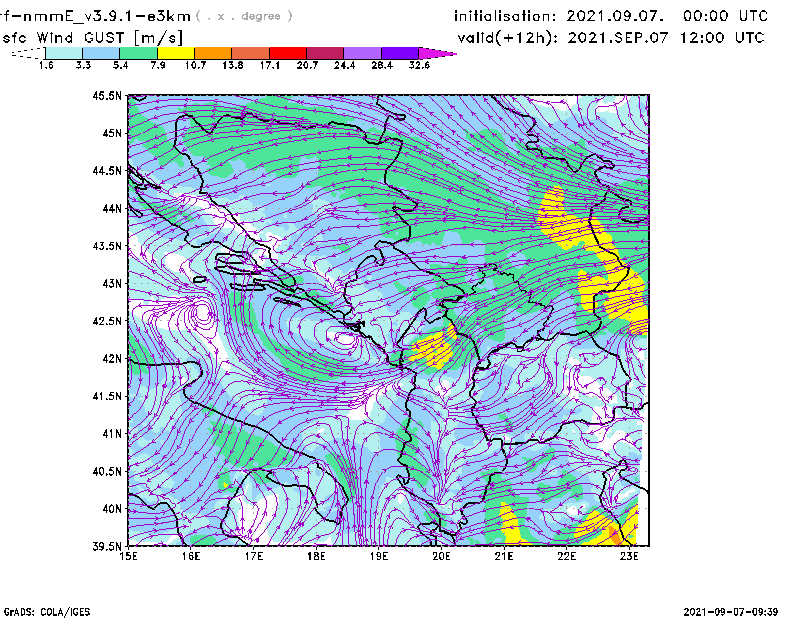Click the legend value 32.6
Image resolution: width=800 pixels, height=618 pixels.
click(x=419, y=65)
